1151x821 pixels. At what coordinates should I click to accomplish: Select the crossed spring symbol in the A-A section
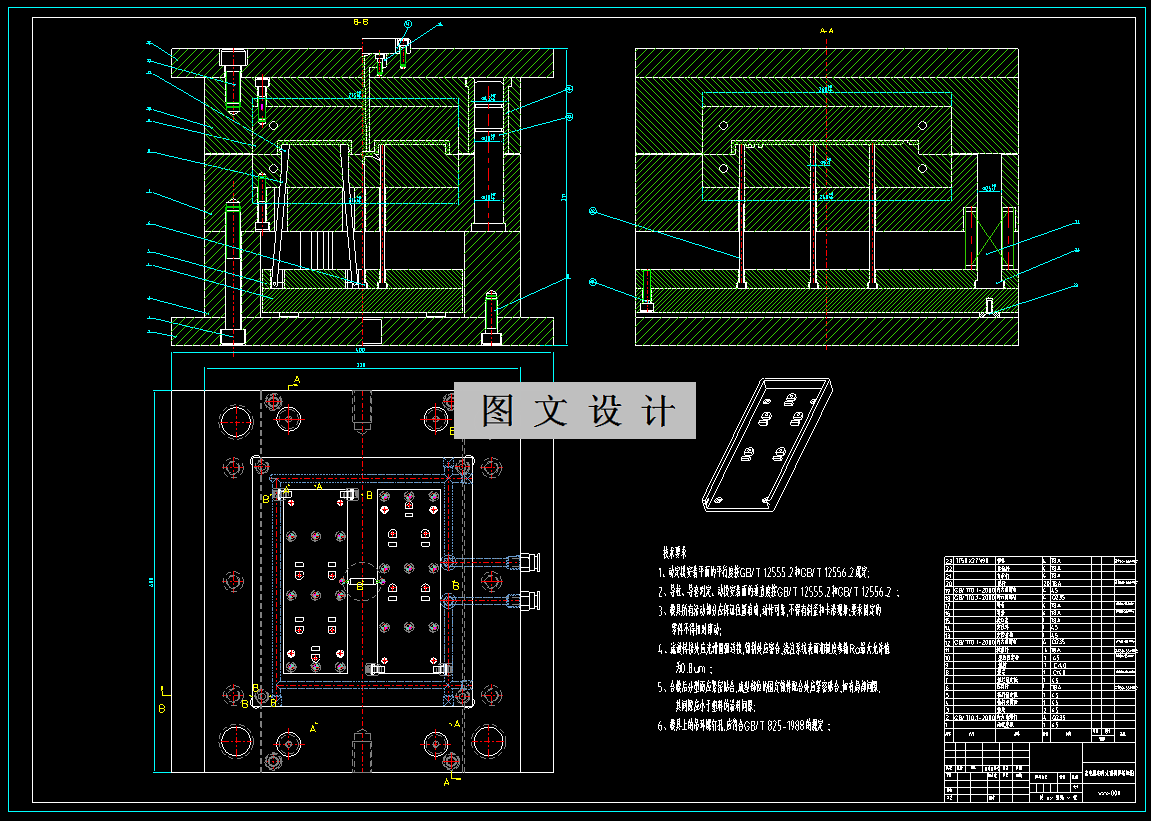pyautogui.click(x=990, y=237)
